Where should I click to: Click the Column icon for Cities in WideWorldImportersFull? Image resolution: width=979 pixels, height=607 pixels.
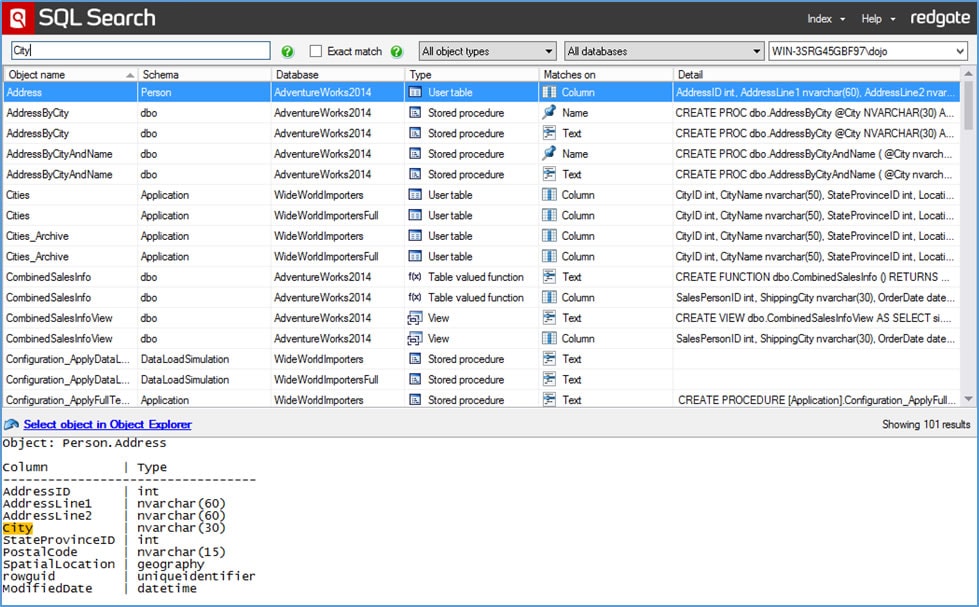(x=549, y=215)
